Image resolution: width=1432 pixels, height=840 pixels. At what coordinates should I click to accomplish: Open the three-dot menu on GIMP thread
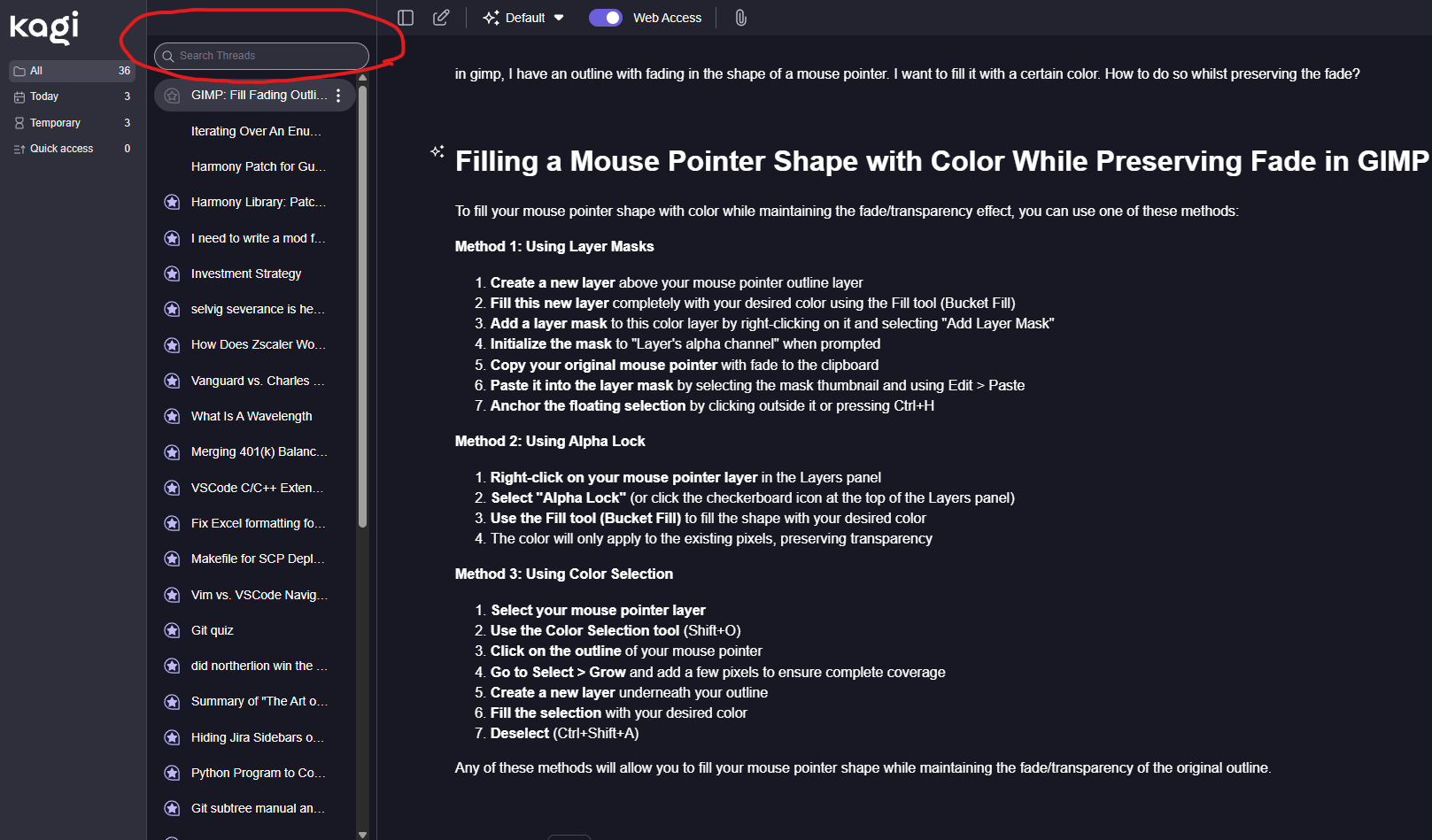[338, 96]
